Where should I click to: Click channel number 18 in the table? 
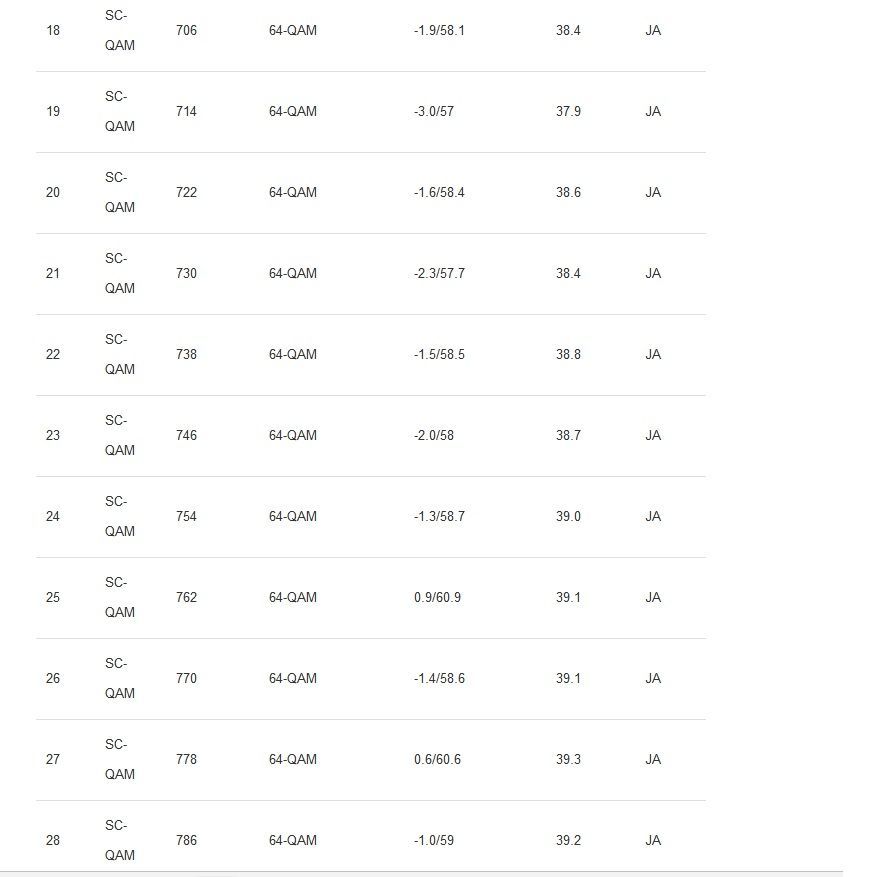point(53,31)
